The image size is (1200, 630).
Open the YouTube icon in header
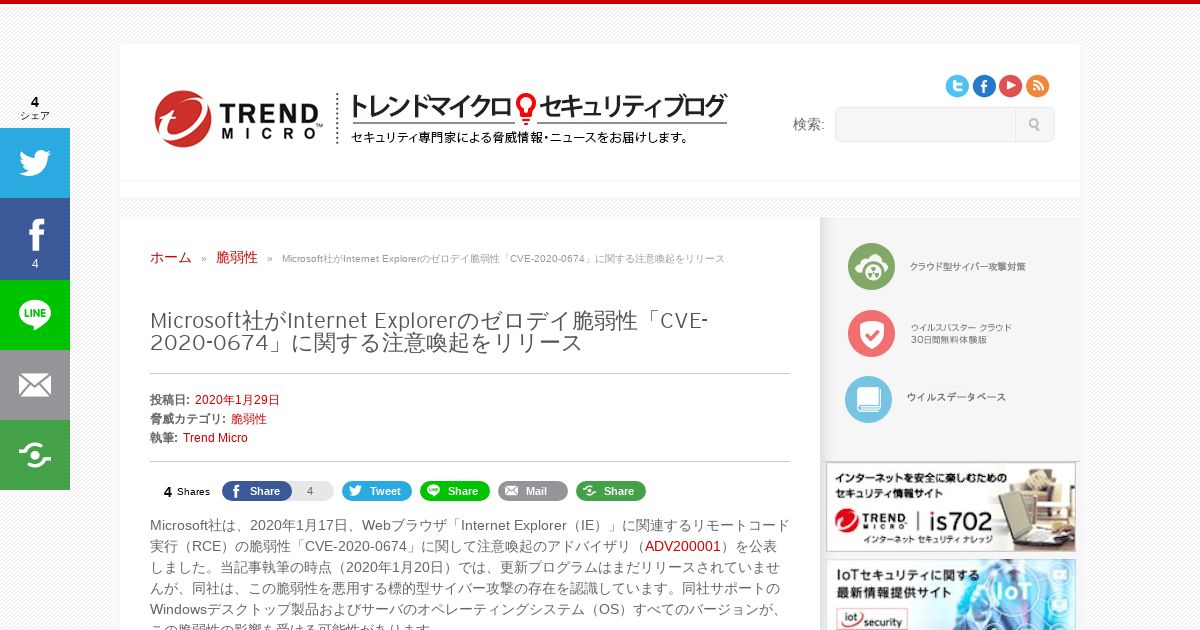[x=1010, y=86]
